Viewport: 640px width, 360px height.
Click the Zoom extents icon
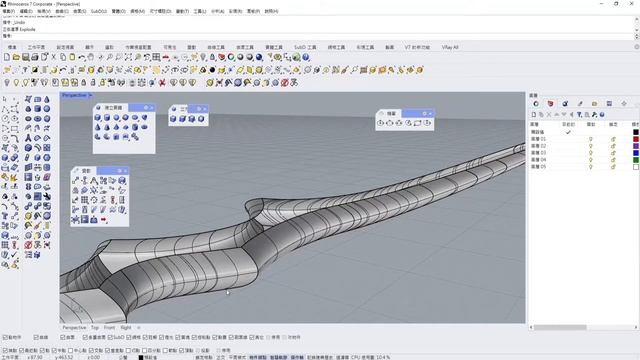click(x=129, y=57)
